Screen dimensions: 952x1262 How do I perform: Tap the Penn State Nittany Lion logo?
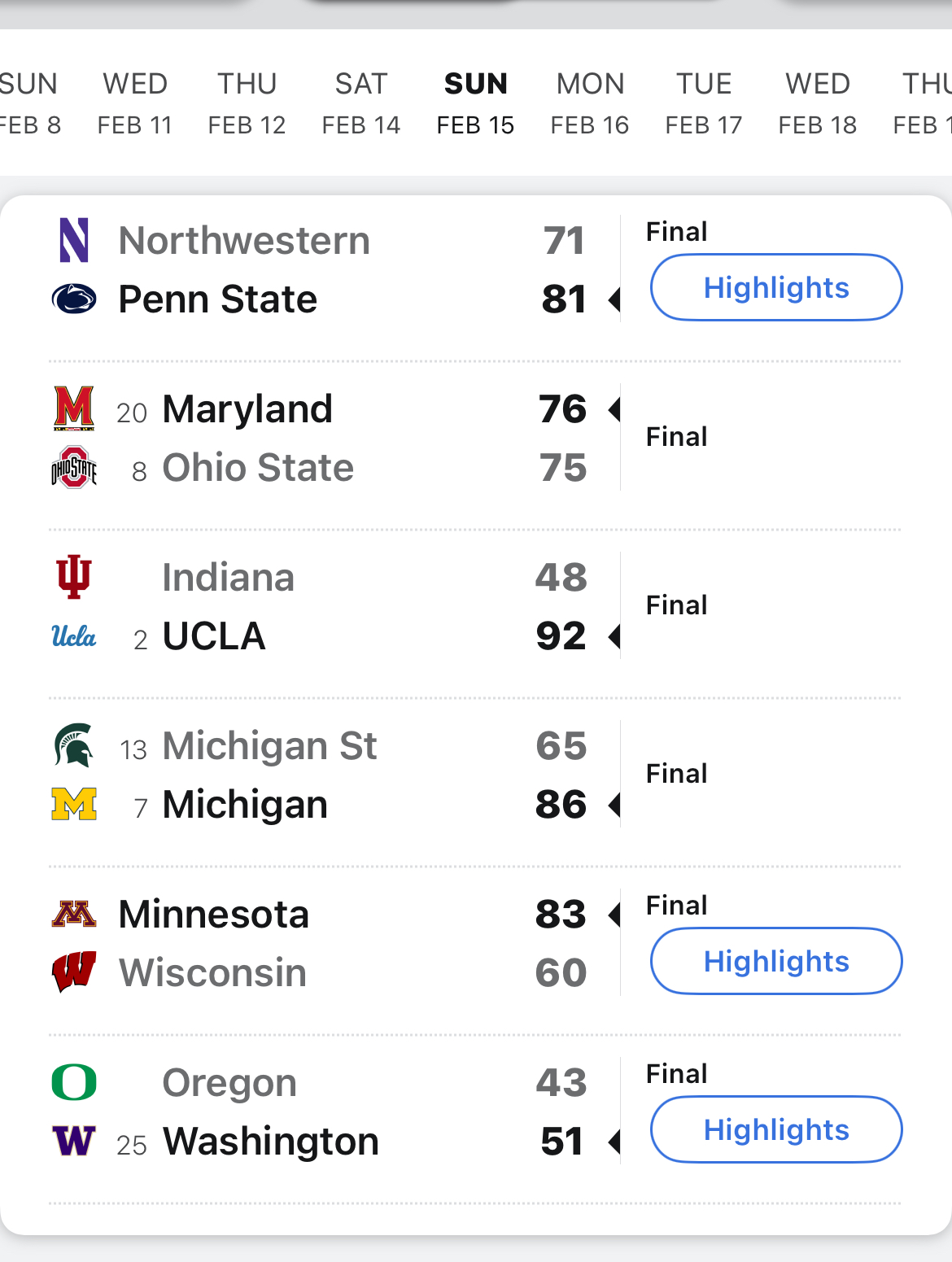[74, 299]
